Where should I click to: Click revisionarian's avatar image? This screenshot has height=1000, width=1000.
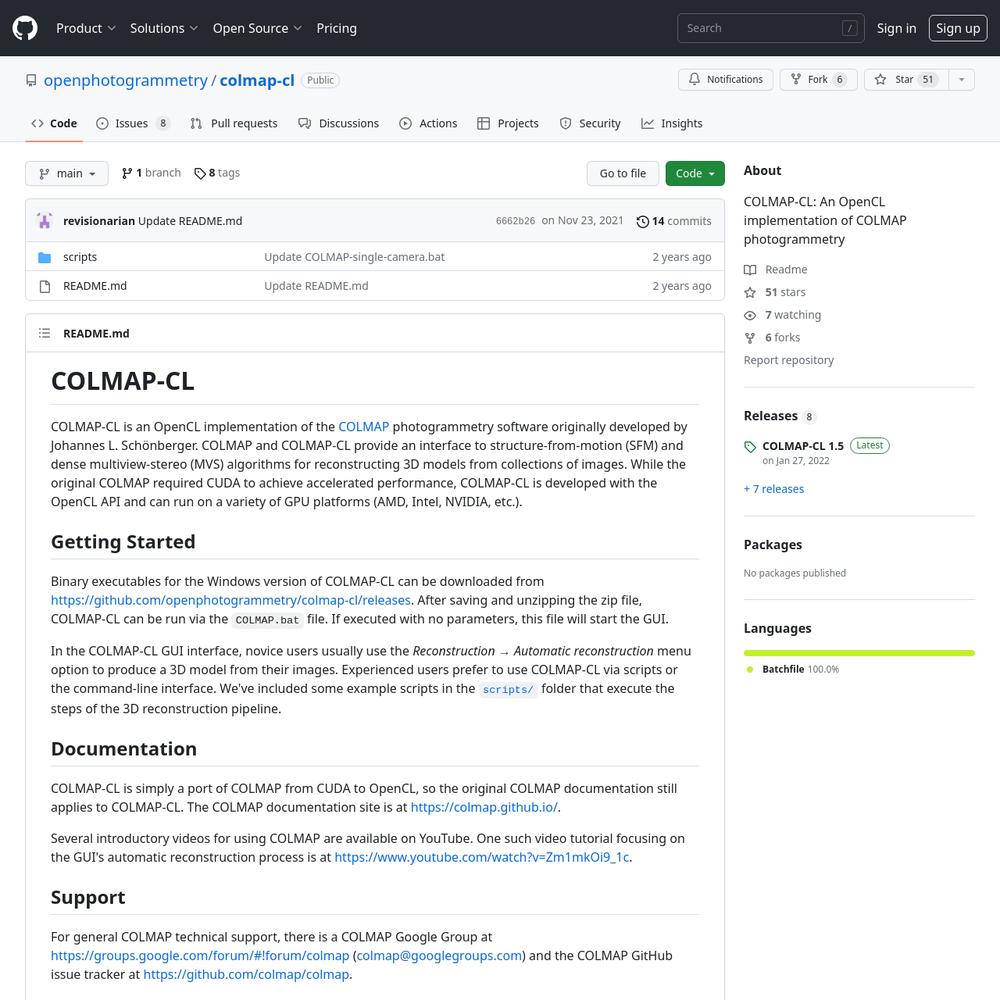point(45,221)
